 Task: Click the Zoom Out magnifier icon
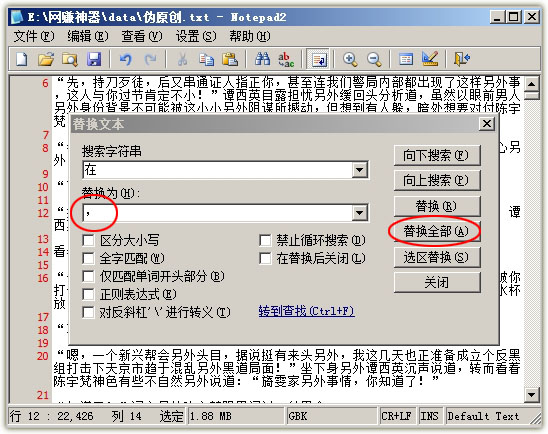point(374,59)
